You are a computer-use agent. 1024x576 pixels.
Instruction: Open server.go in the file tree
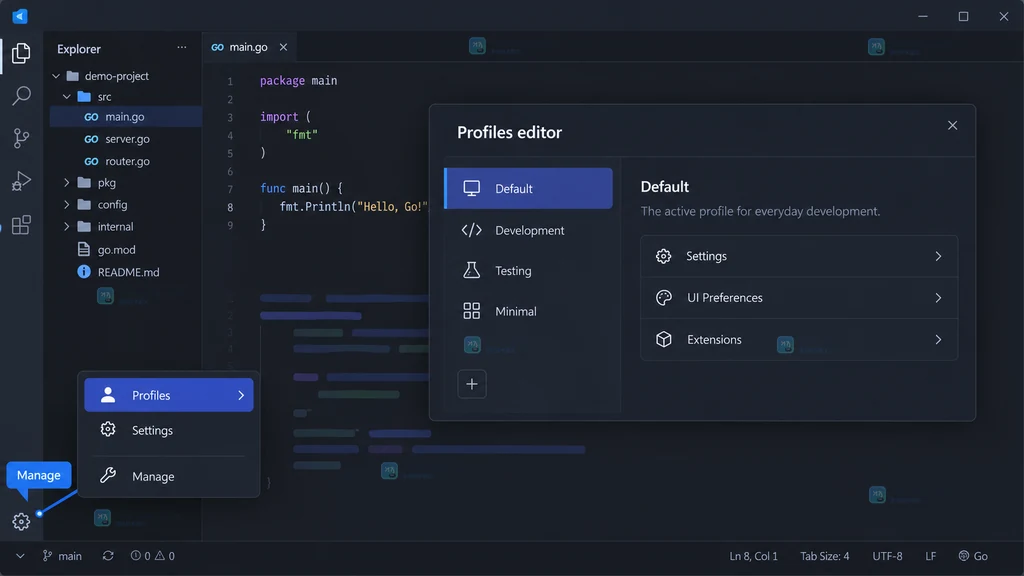[125, 139]
